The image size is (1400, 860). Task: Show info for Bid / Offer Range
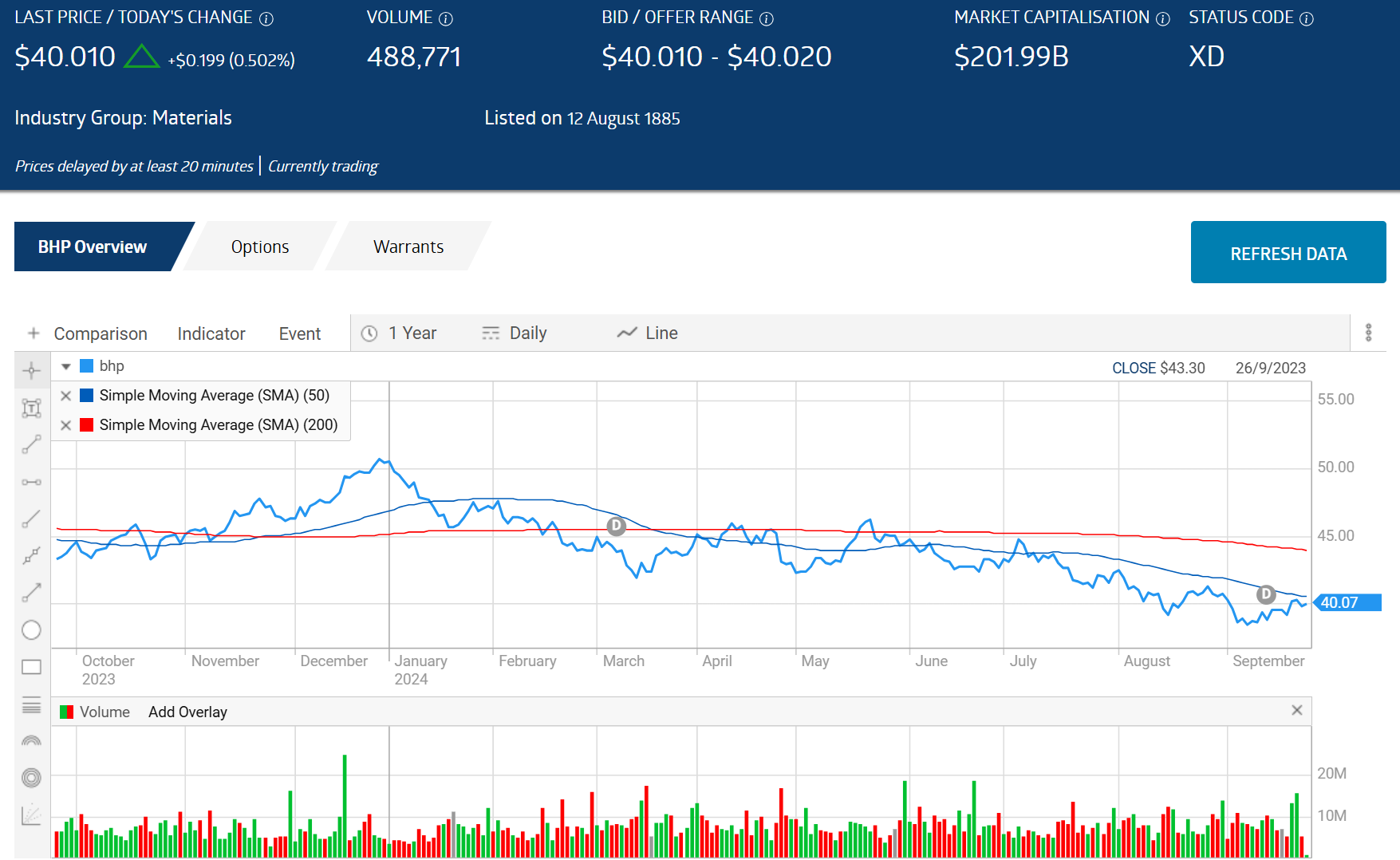pos(767,19)
